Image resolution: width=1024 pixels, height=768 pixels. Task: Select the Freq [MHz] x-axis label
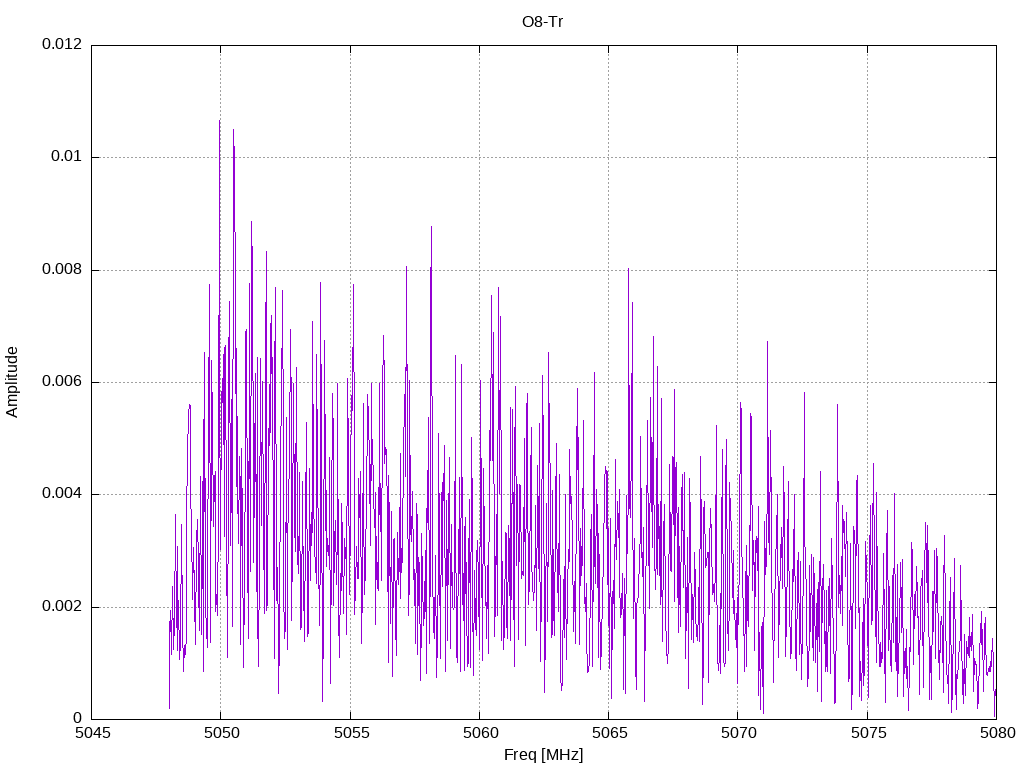coord(543,755)
